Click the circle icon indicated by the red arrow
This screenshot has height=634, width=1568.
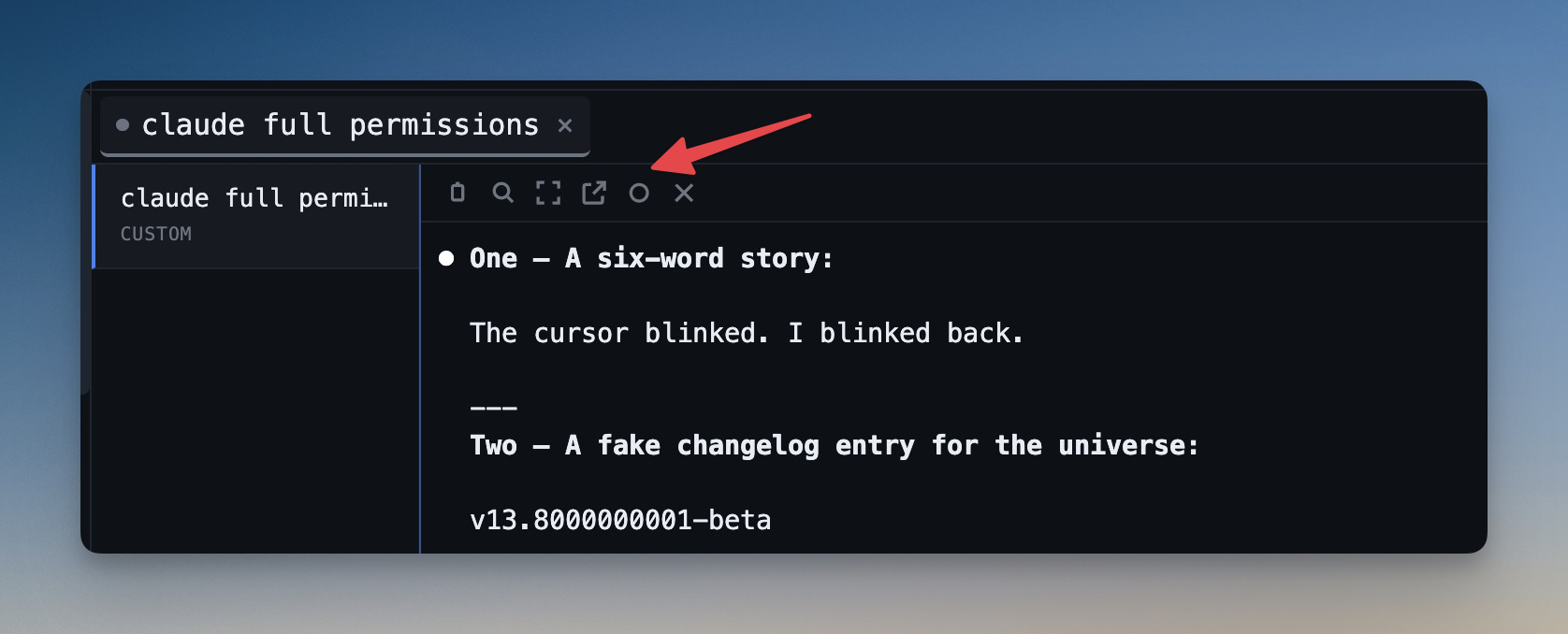(639, 193)
